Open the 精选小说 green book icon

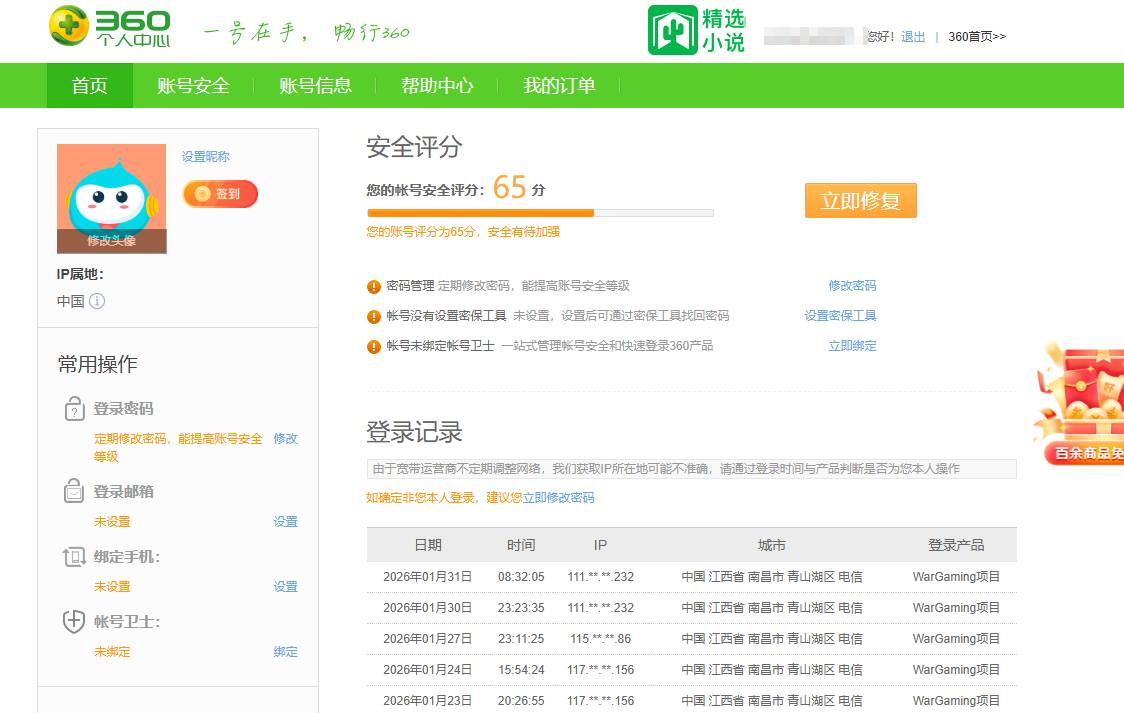click(671, 30)
